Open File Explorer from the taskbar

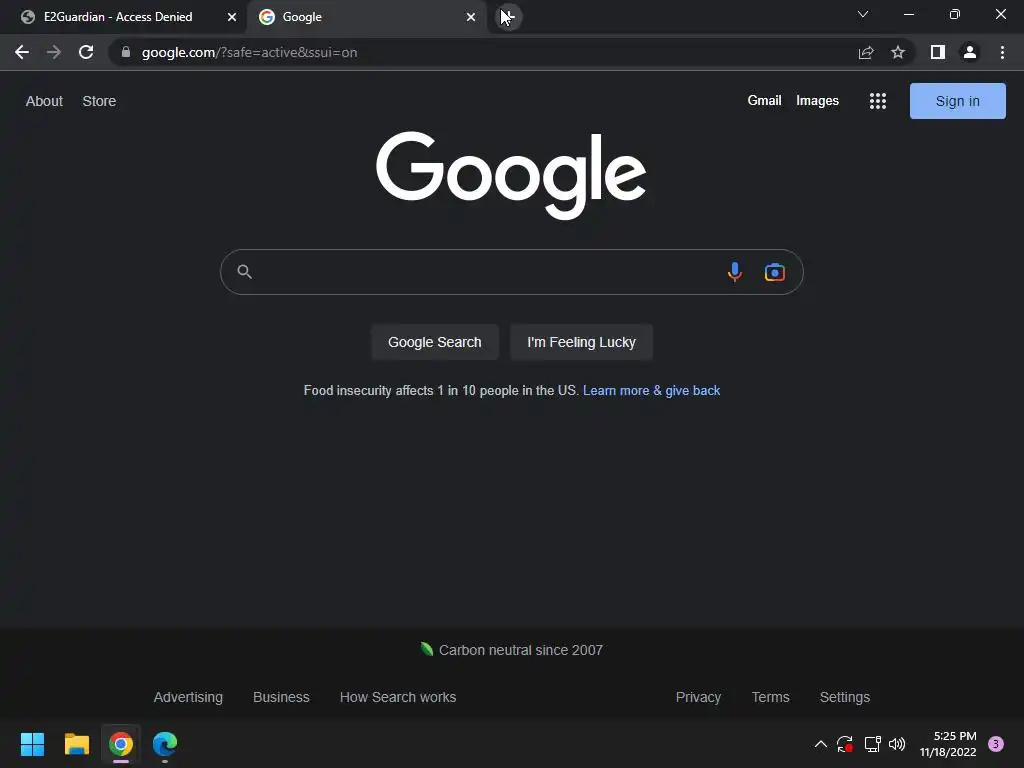pyautogui.click(x=76, y=744)
